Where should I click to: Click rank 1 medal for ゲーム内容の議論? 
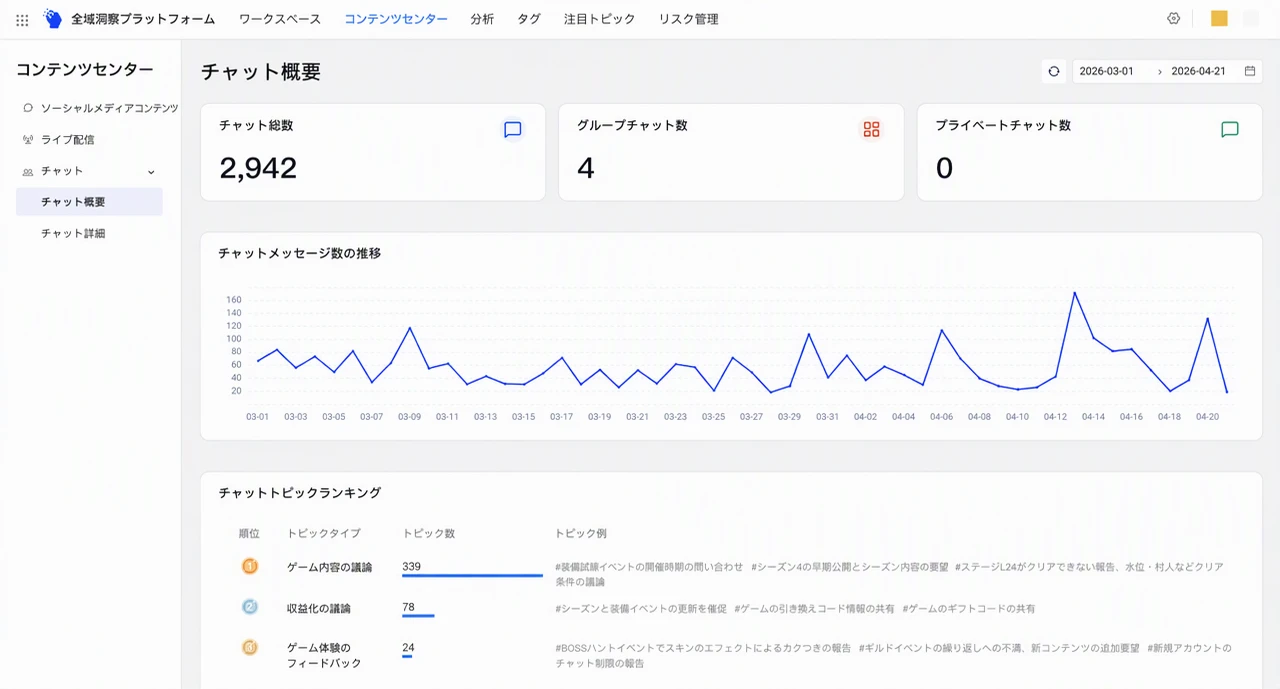click(x=250, y=566)
